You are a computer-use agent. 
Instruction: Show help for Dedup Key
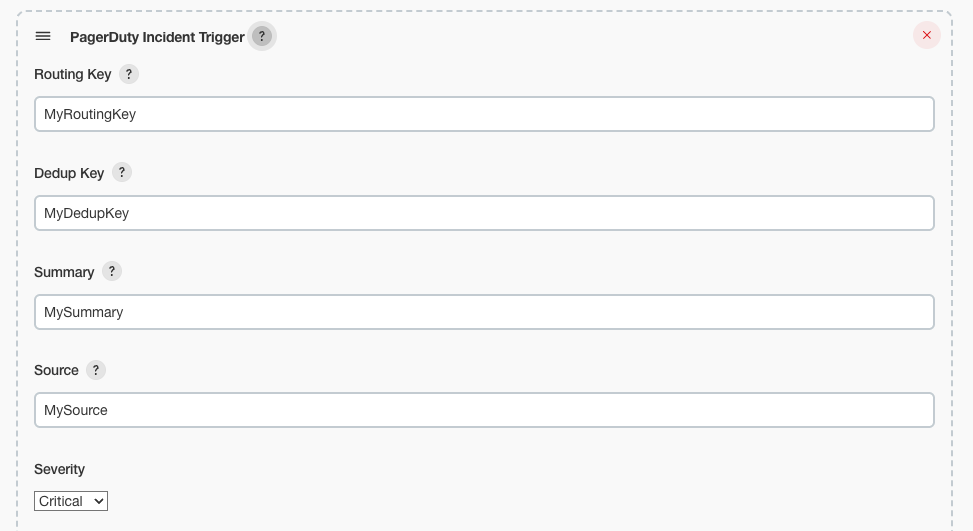pos(122,172)
